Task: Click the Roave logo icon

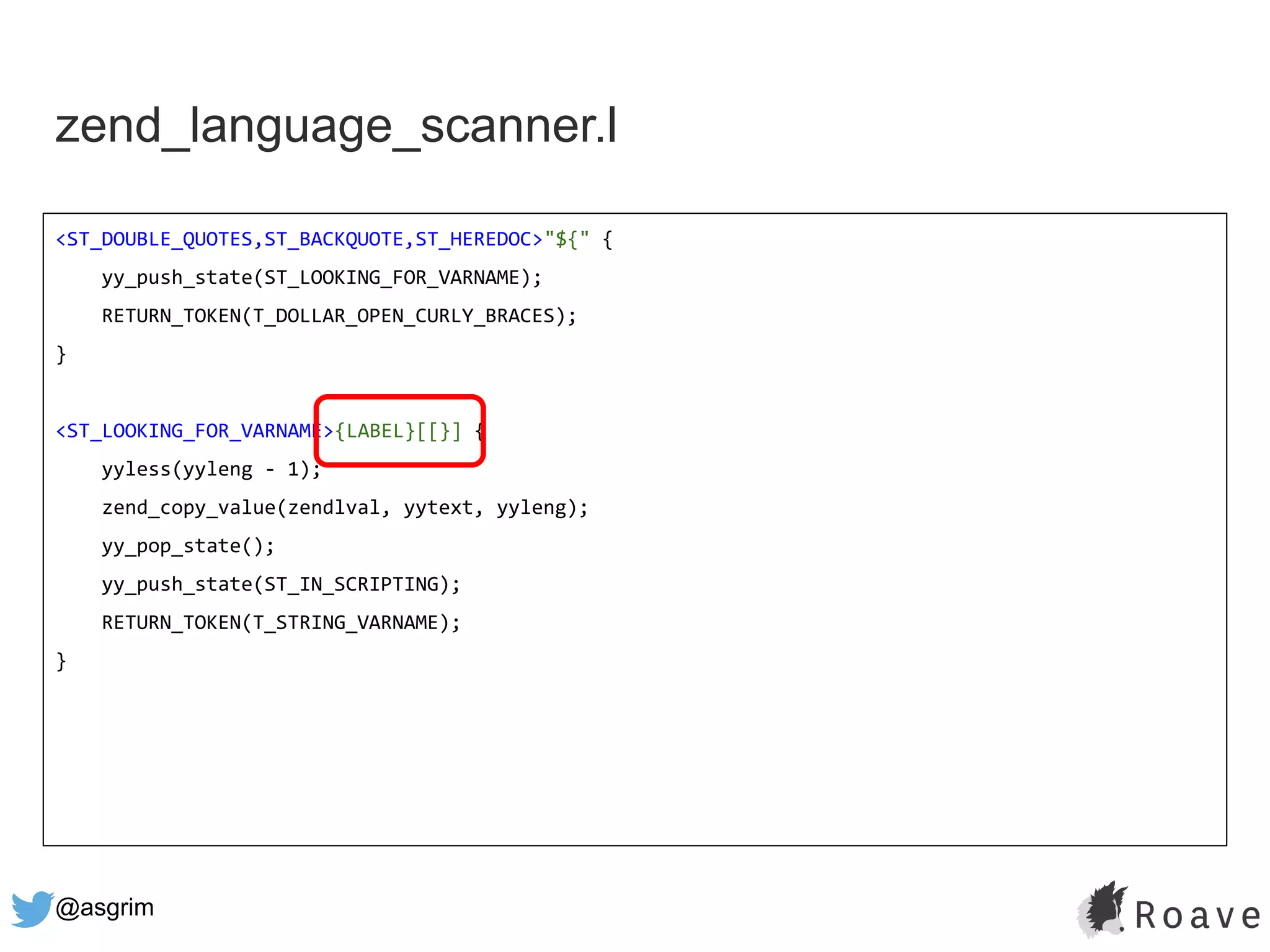Action: tap(1103, 909)
